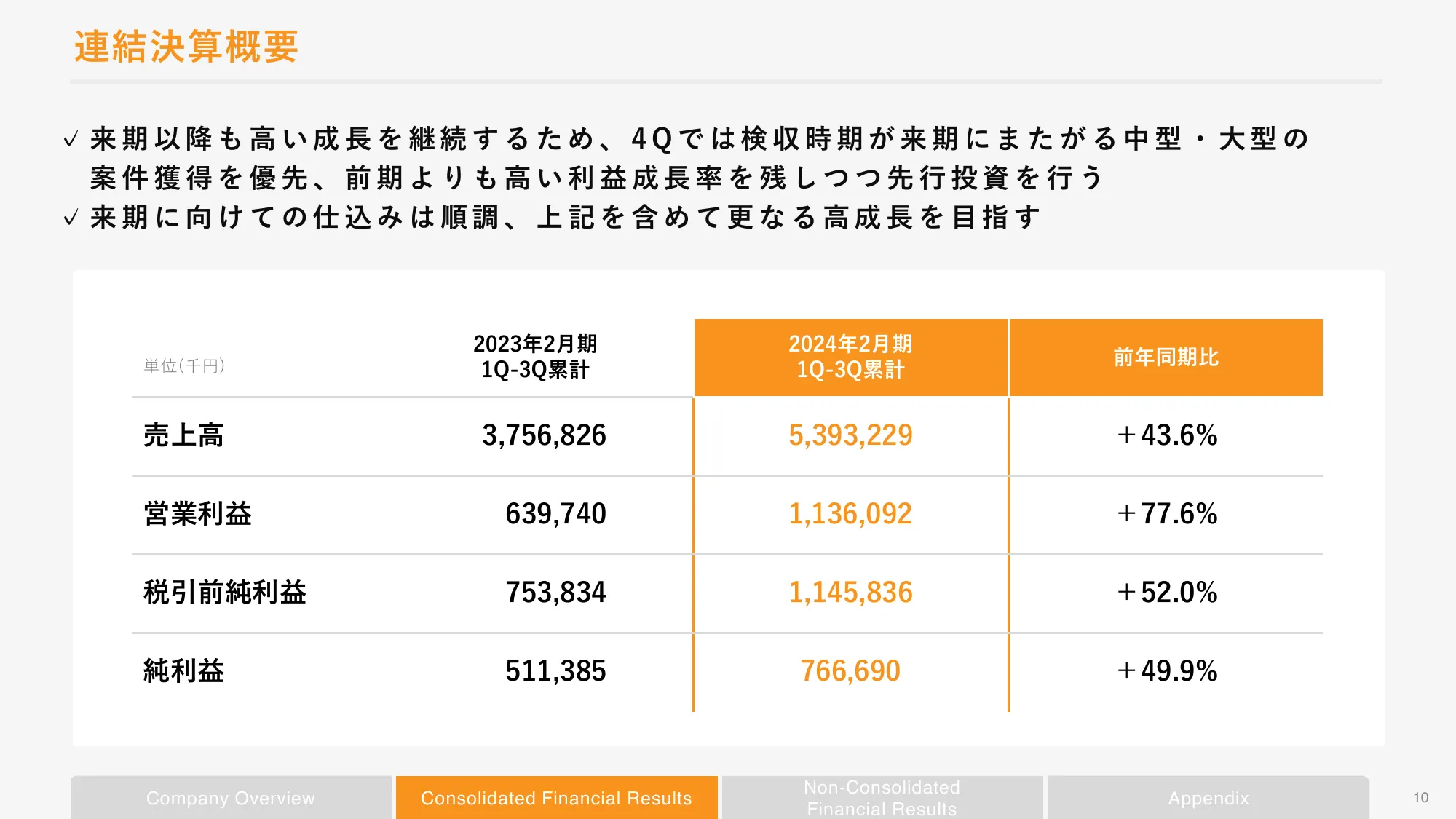This screenshot has width=1456, height=819.
Task: Click the value 1,145,836
Action: pos(850,593)
